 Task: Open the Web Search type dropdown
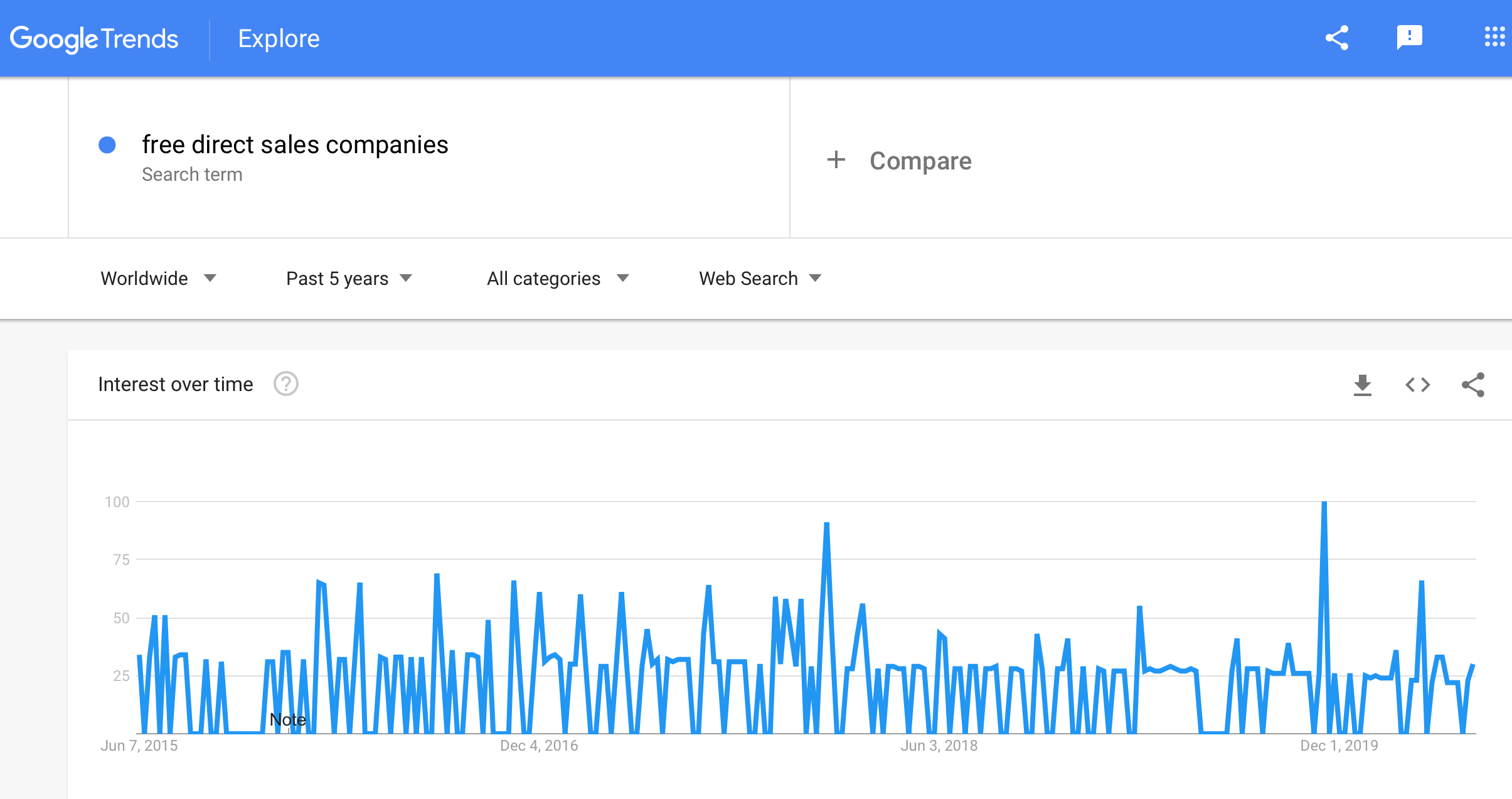[x=760, y=279]
